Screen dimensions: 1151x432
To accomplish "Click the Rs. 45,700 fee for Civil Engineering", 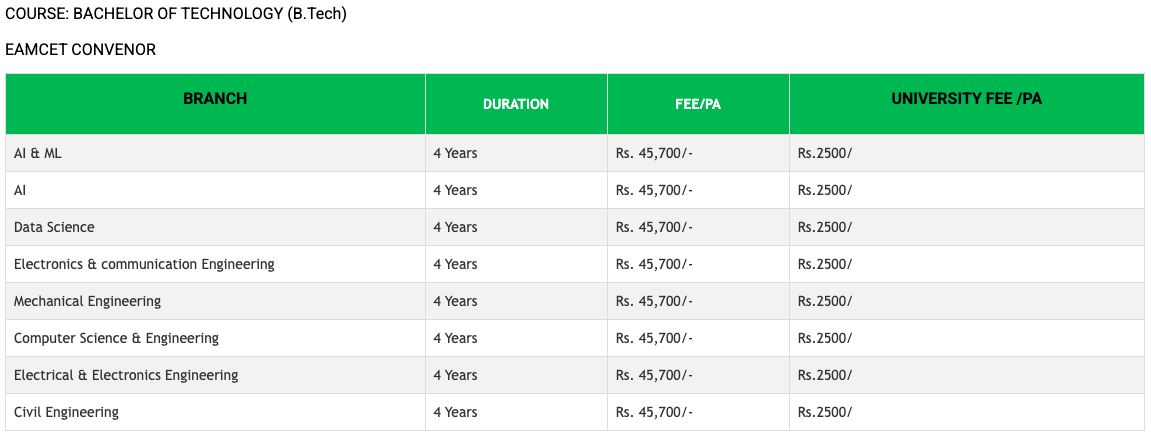I will click(x=654, y=412).
